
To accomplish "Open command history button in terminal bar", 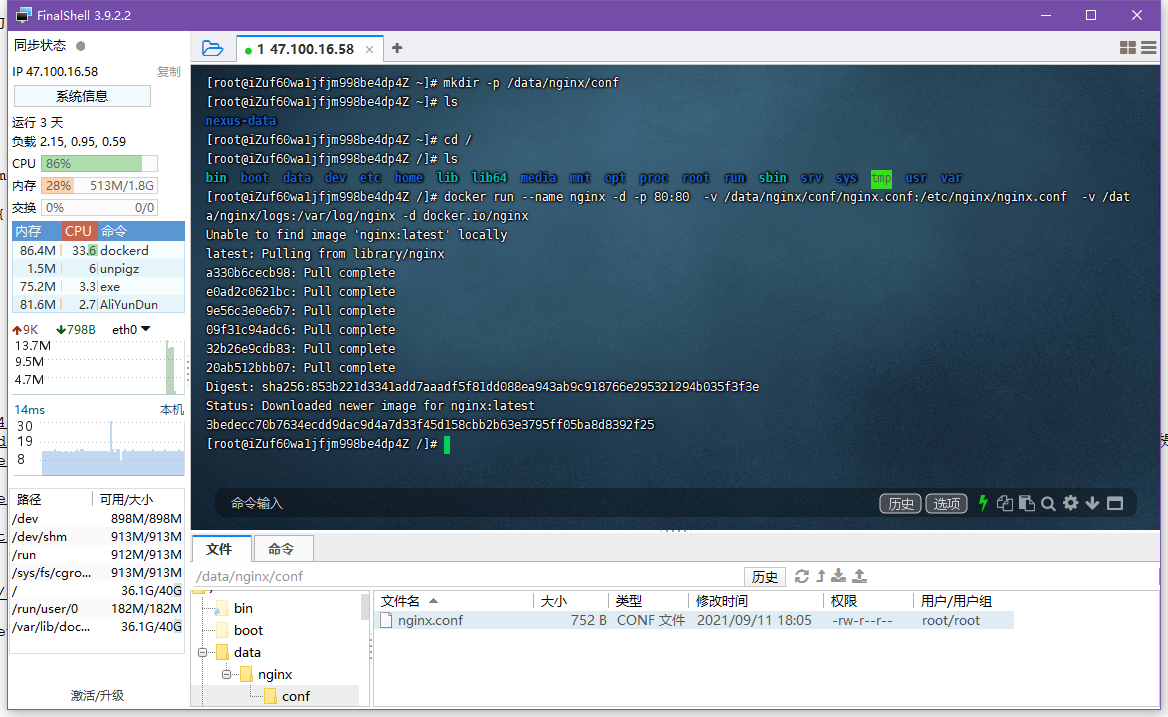I will click(901, 504).
